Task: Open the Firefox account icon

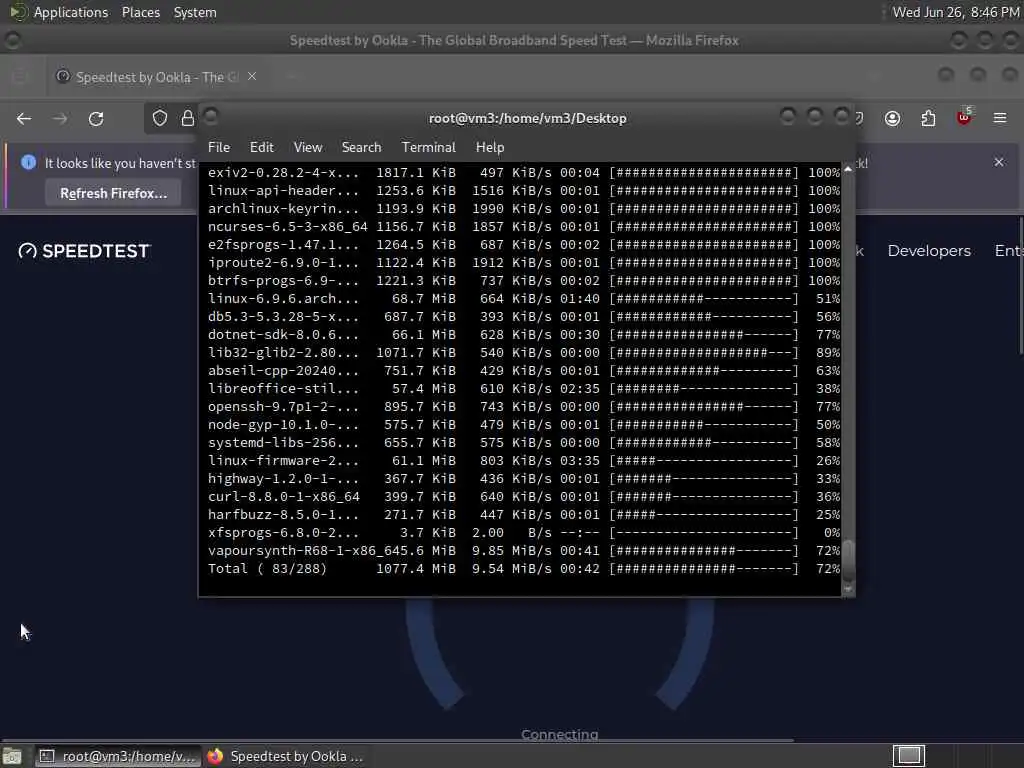Action: tap(892, 118)
